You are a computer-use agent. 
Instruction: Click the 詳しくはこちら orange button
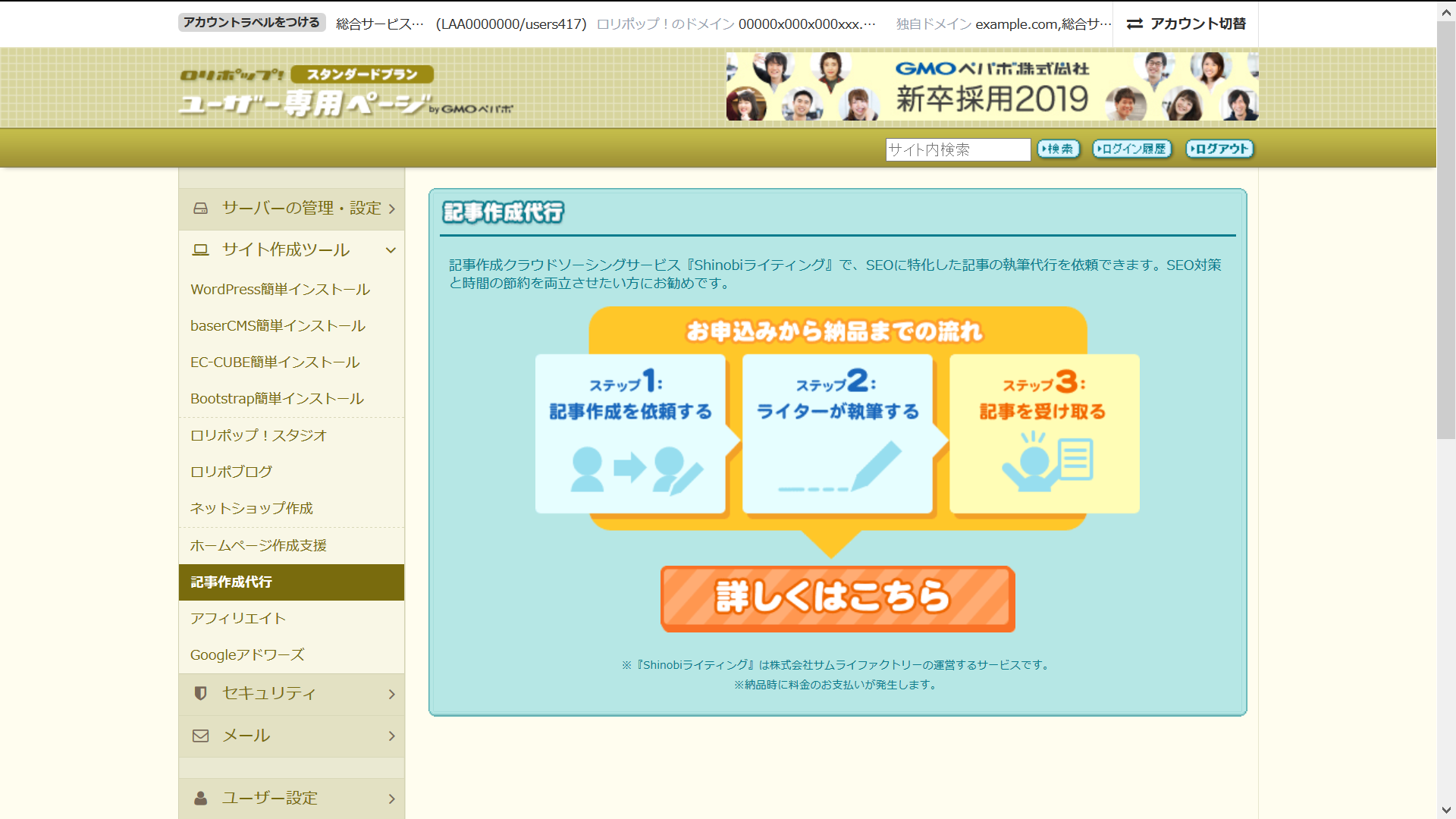coord(837,598)
